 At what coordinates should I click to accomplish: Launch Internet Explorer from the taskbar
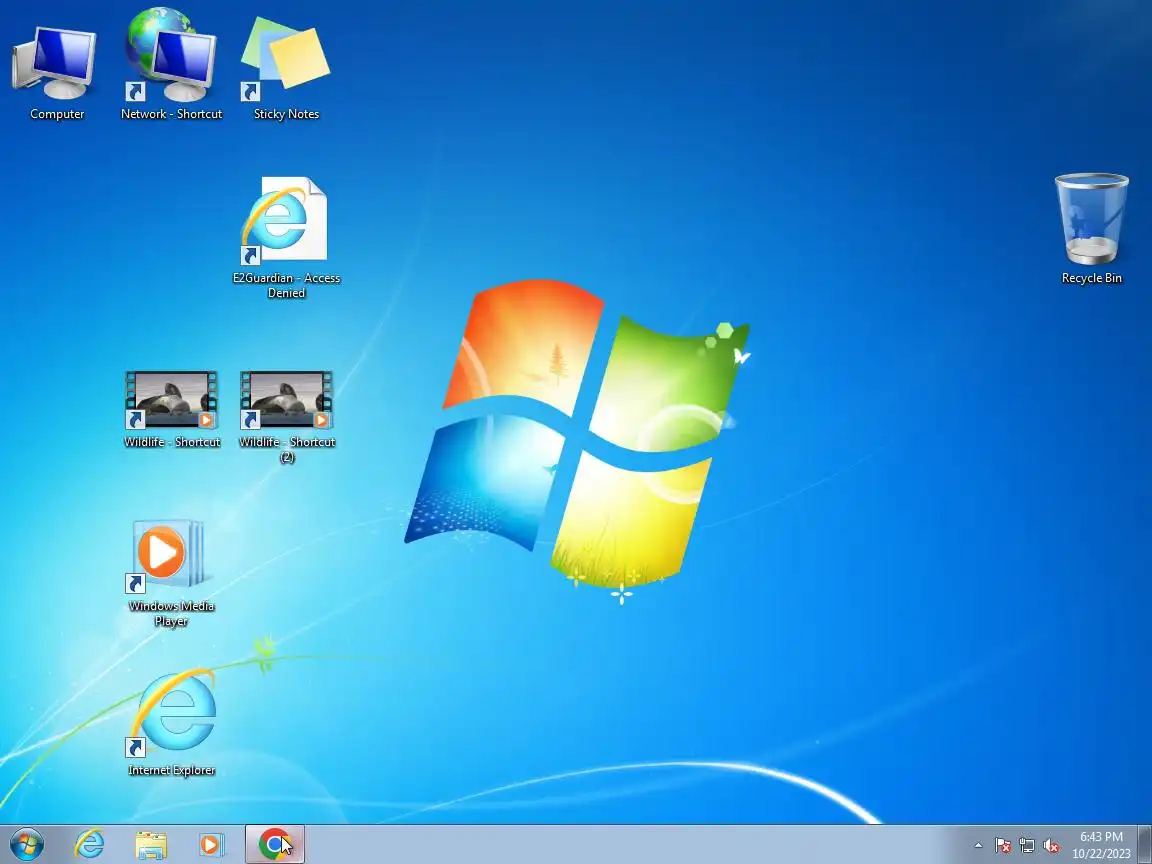[x=90, y=845]
